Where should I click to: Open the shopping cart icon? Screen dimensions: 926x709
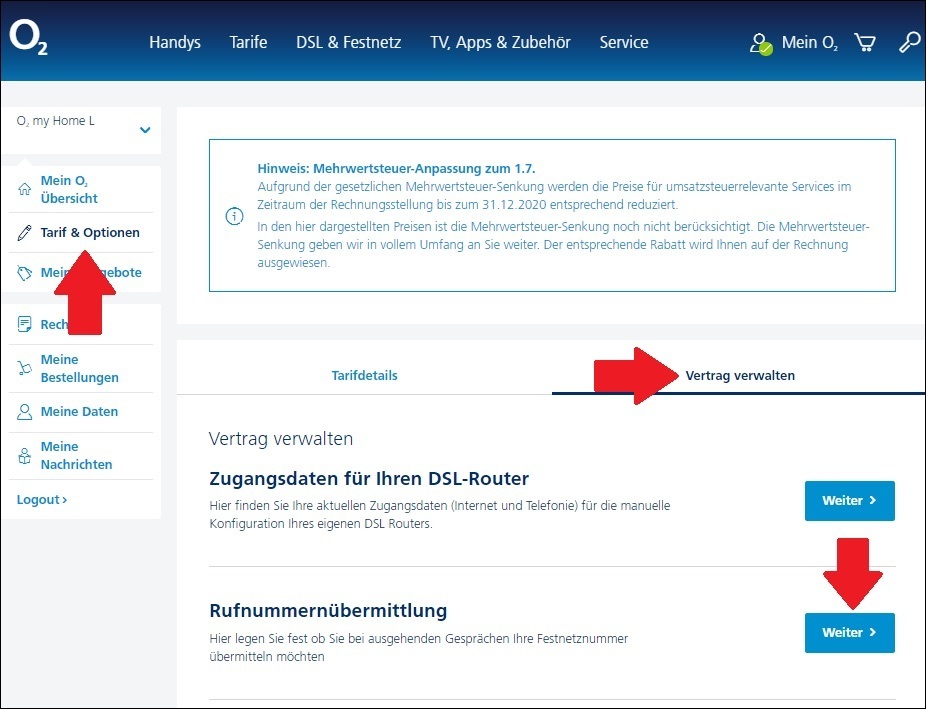point(865,43)
